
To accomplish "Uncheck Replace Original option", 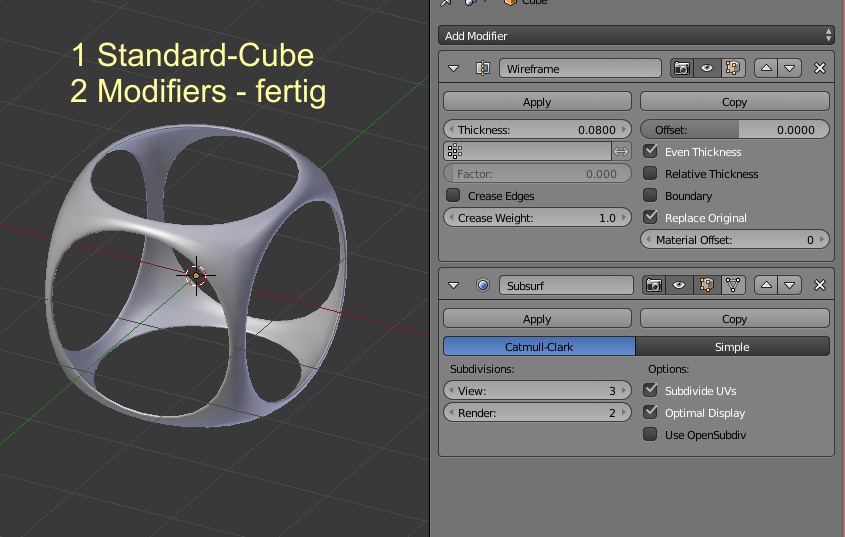I will point(650,217).
